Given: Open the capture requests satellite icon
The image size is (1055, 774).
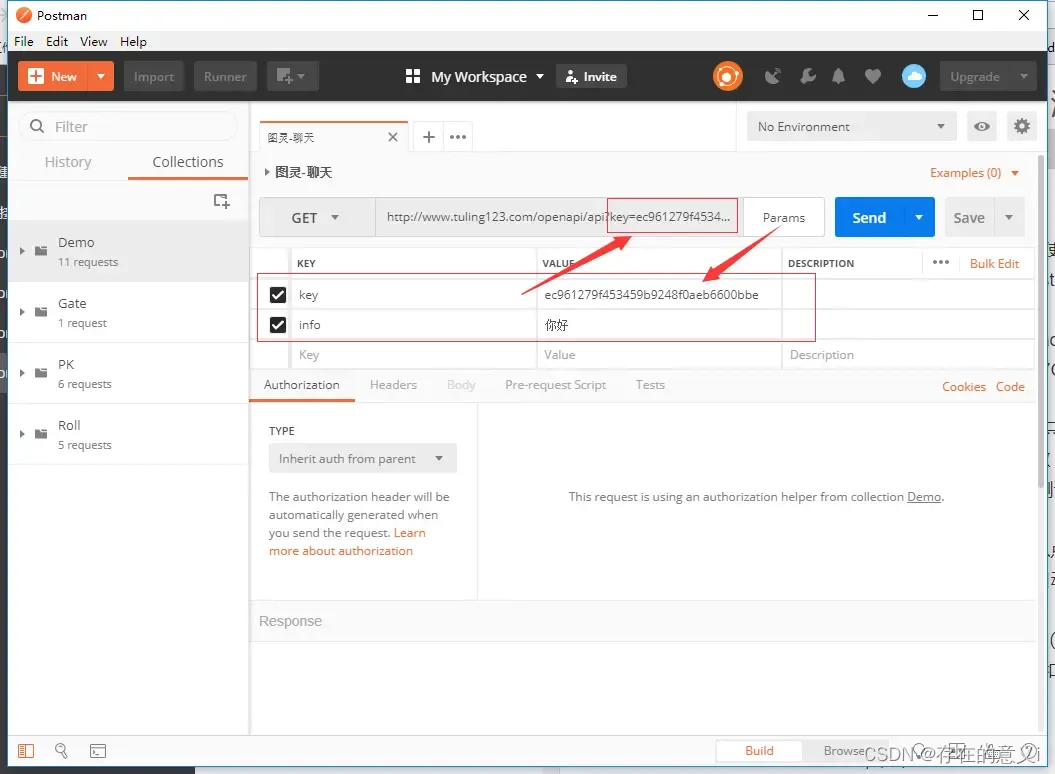Looking at the screenshot, I should 773,76.
